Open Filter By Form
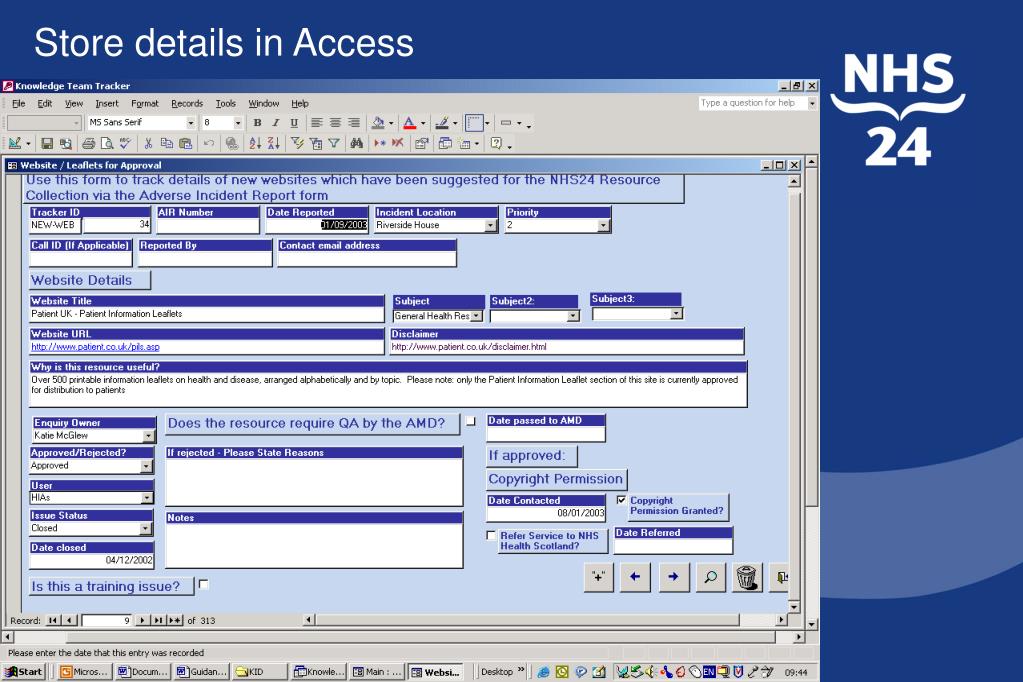 click(x=316, y=144)
